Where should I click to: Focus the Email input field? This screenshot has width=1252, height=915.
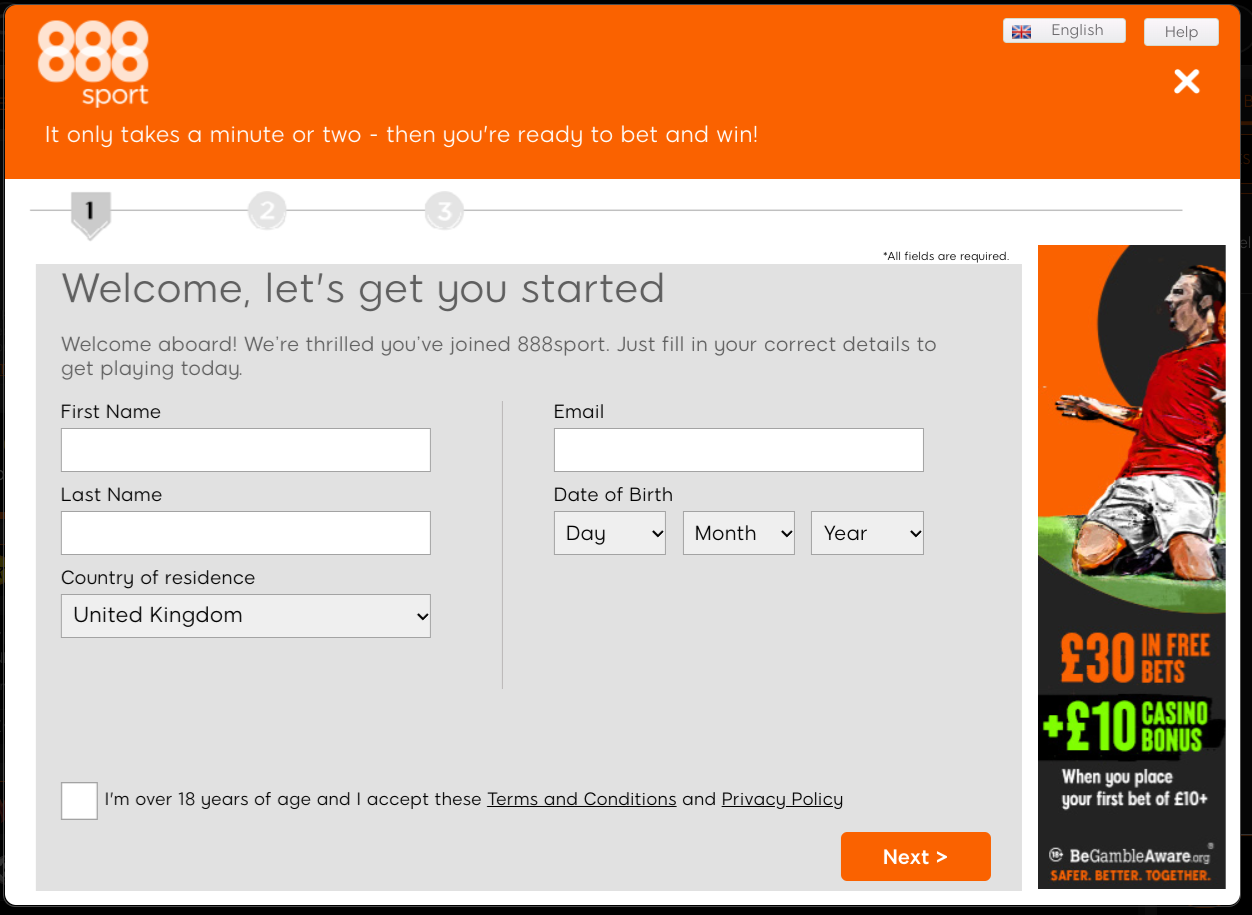tap(739, 450)
